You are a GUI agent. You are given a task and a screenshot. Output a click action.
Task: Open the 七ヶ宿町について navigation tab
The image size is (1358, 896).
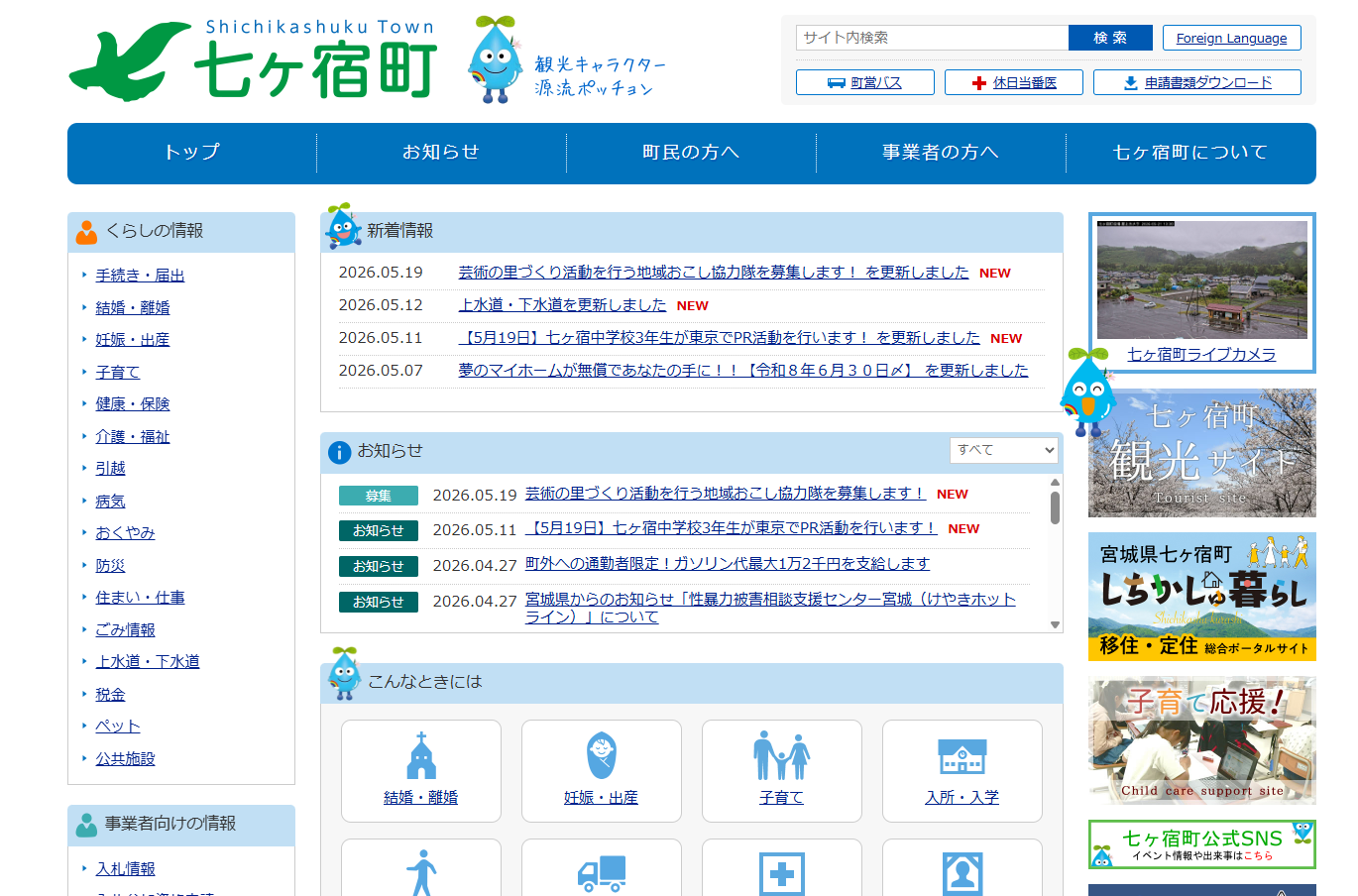point(1190,153)
